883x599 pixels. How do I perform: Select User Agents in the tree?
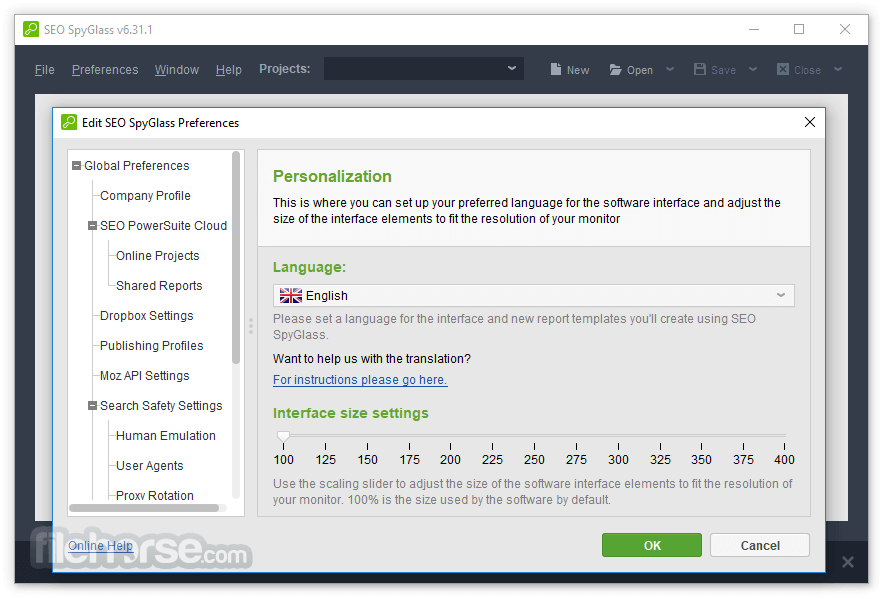point(149,466)
